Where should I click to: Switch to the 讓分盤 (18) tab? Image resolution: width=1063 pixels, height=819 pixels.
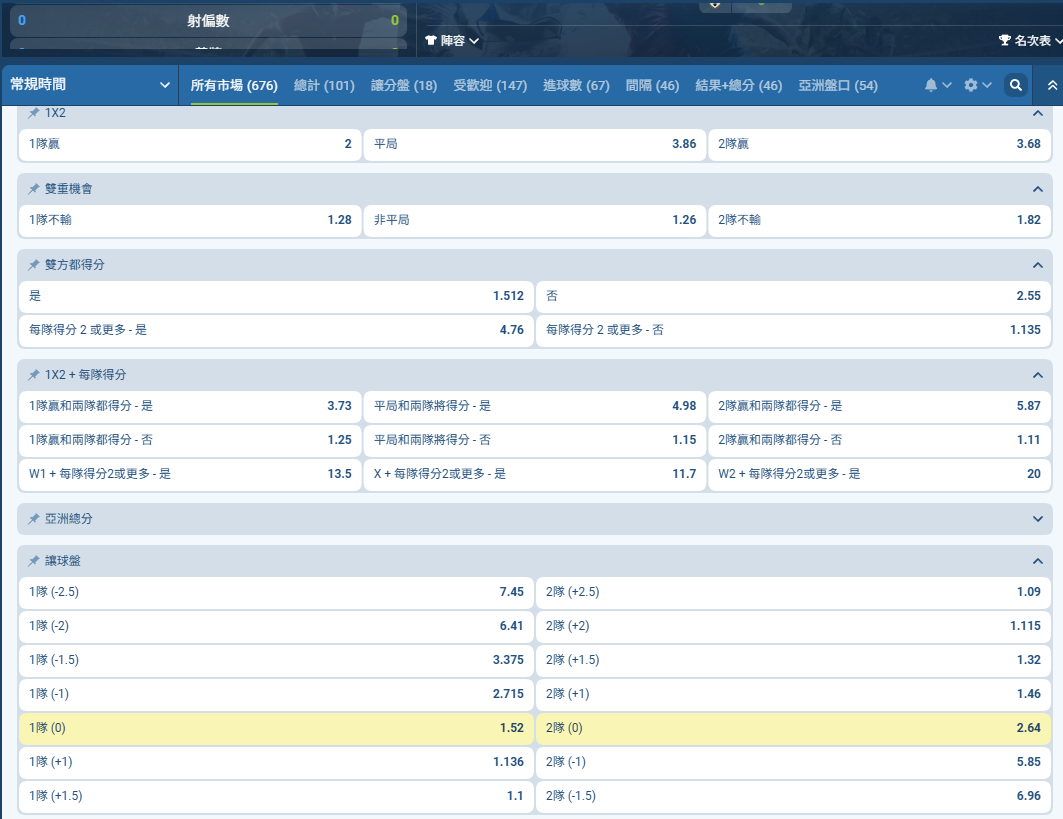tap(404, 86)
